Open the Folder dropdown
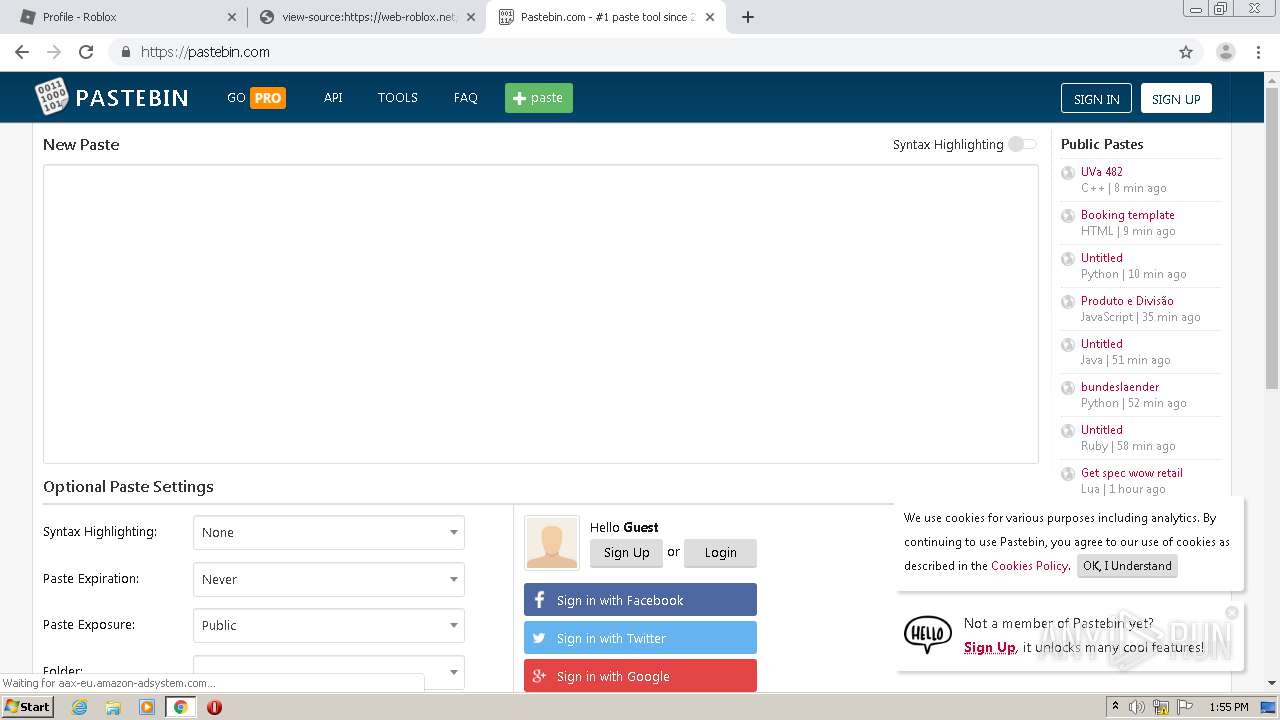Viewport: 1280px width, 720px height. [329, 672]
